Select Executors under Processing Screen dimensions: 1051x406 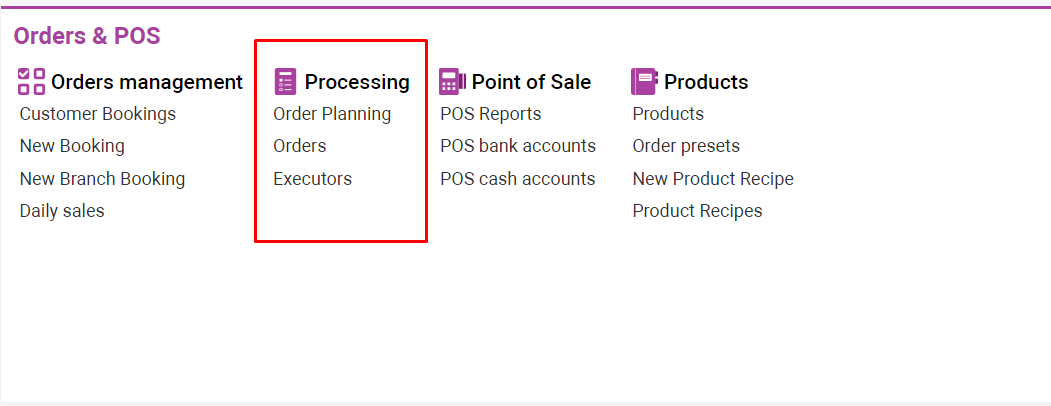click(x=313, y=179)
